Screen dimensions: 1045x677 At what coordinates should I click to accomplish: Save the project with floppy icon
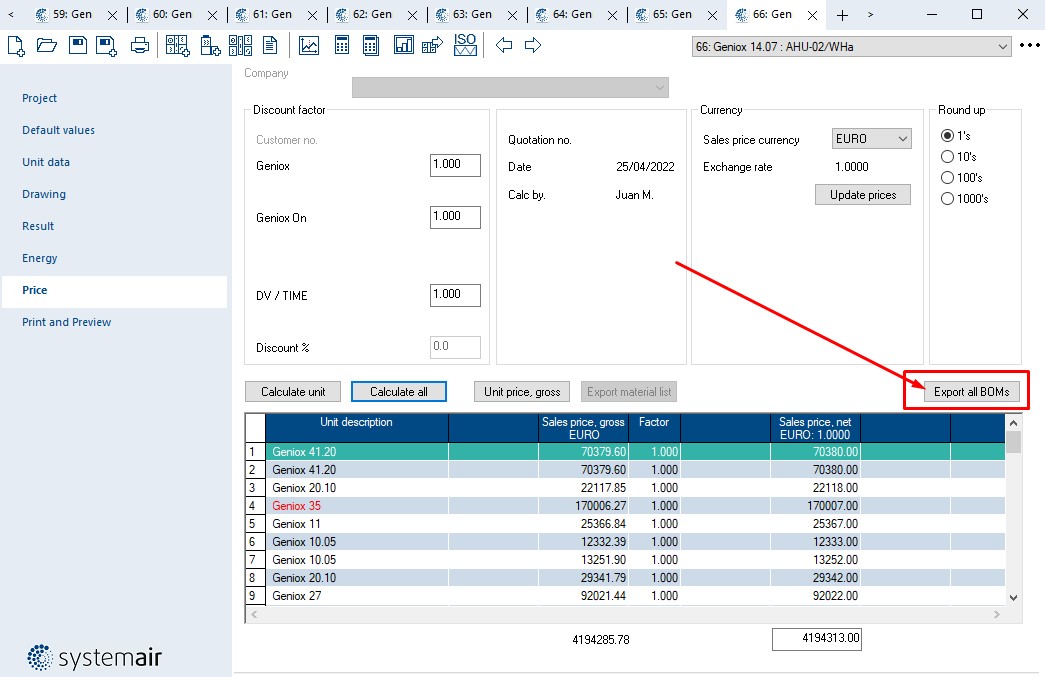(x=78, y=45)
